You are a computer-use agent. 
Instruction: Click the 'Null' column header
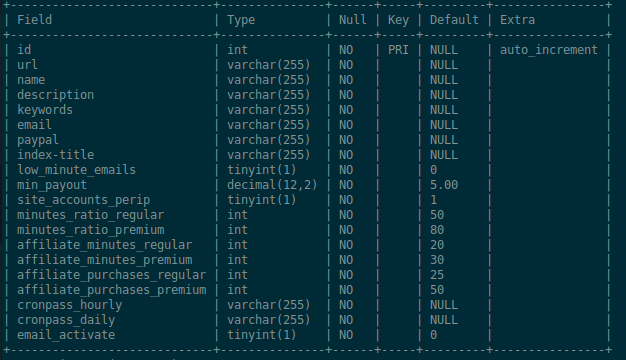coord(353,20)
